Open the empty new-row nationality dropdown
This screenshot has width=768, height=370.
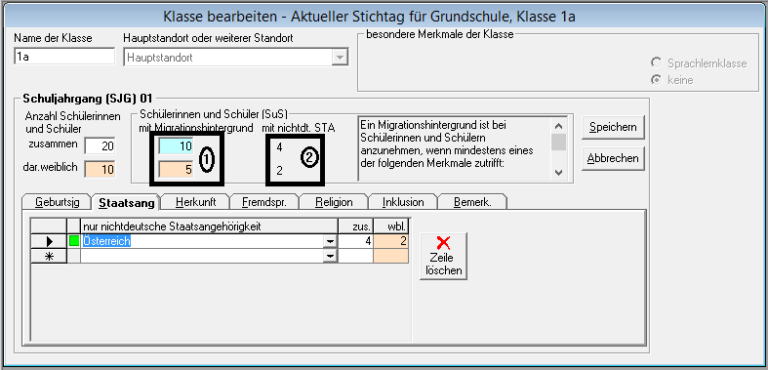(x=331, y=256)
